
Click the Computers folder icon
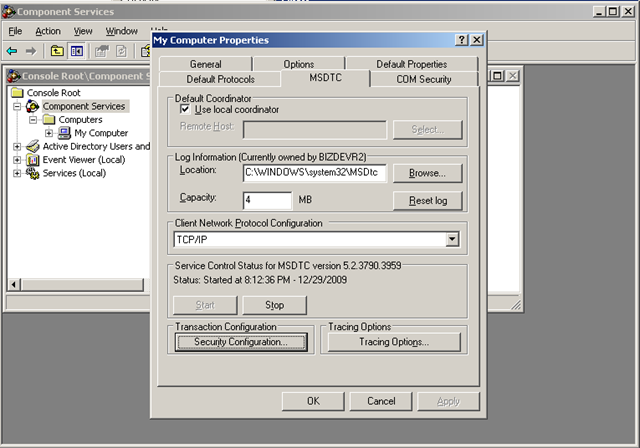49,120
